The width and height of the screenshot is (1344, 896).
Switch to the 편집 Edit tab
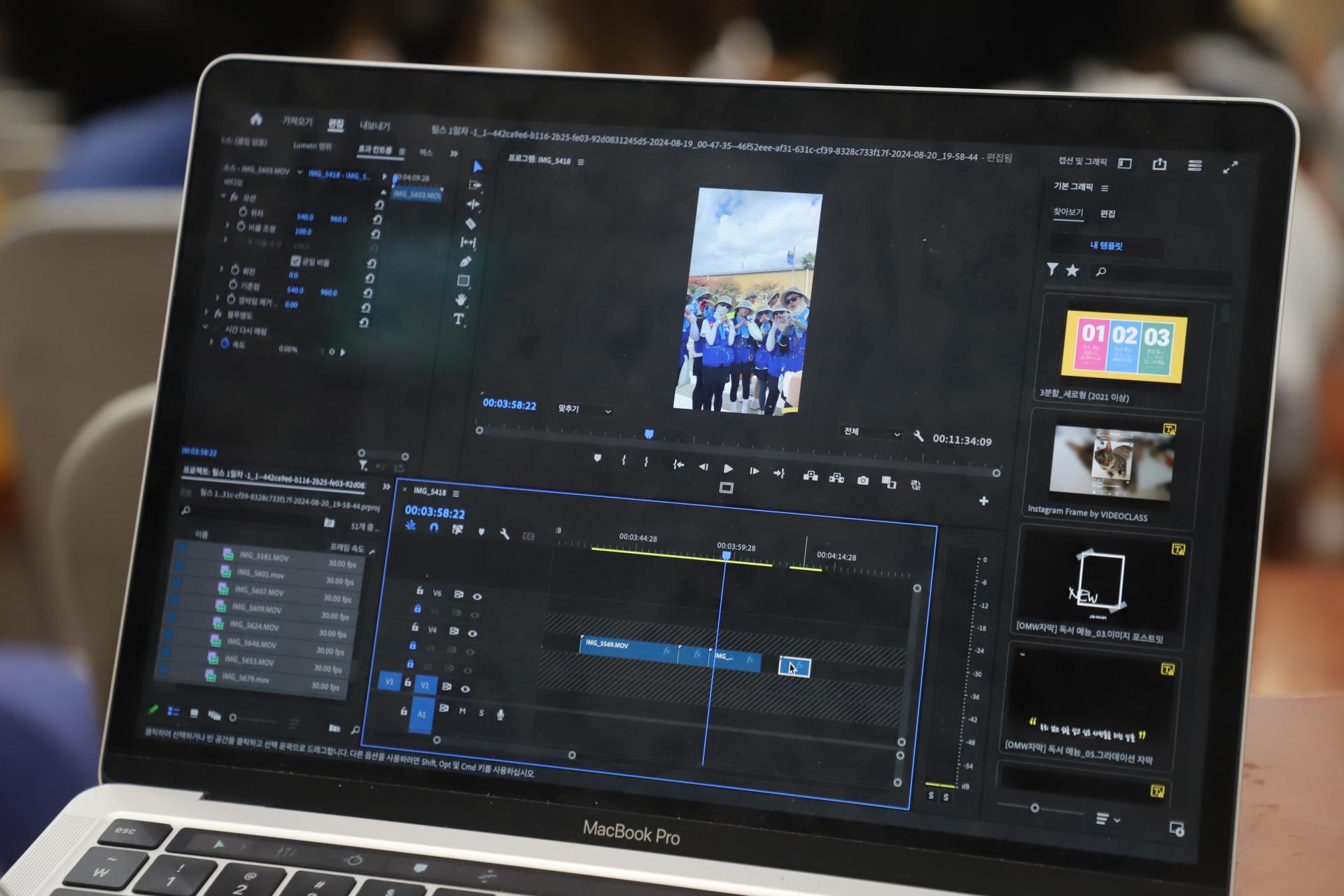336,124
